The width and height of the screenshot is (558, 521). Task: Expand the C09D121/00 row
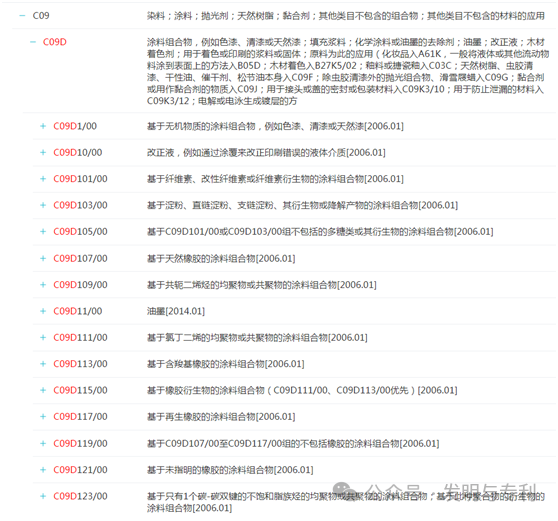click(43, 470)
